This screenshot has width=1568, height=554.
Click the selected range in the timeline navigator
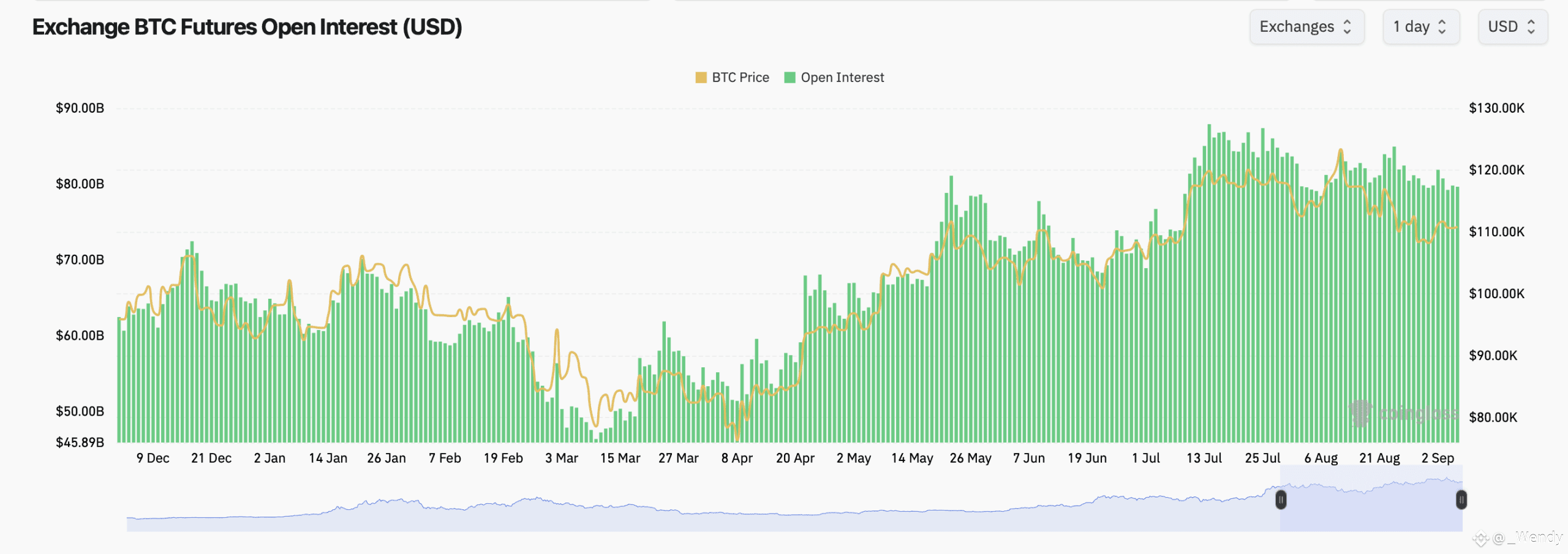(x=1371, y=499)
